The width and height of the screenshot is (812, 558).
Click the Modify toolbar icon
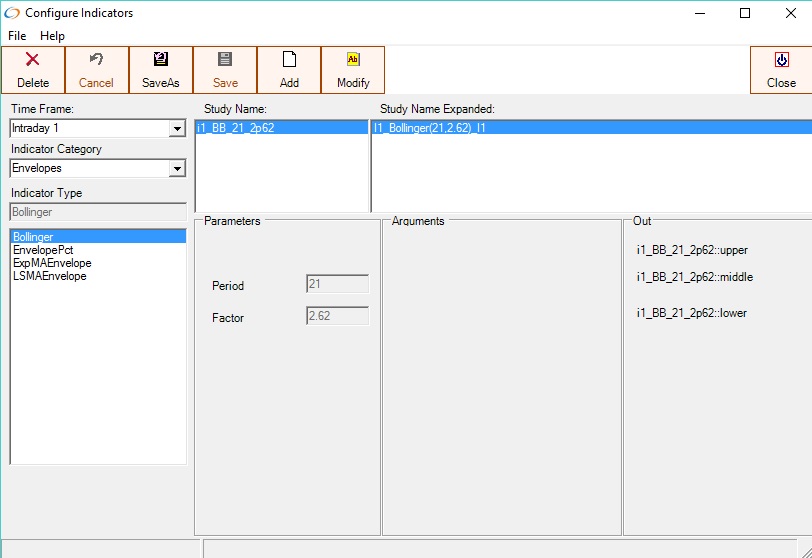coord(353,61)
